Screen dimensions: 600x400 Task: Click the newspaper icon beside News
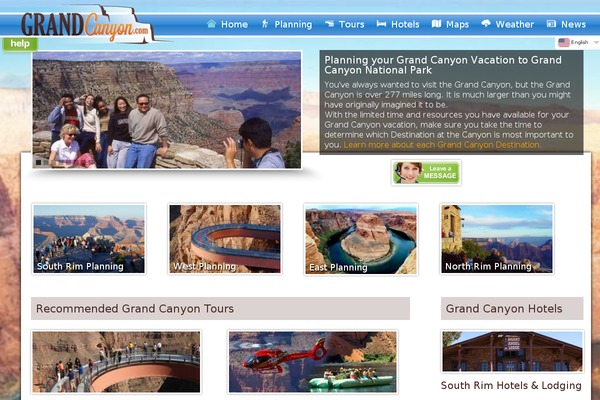[x=551, y=24]
